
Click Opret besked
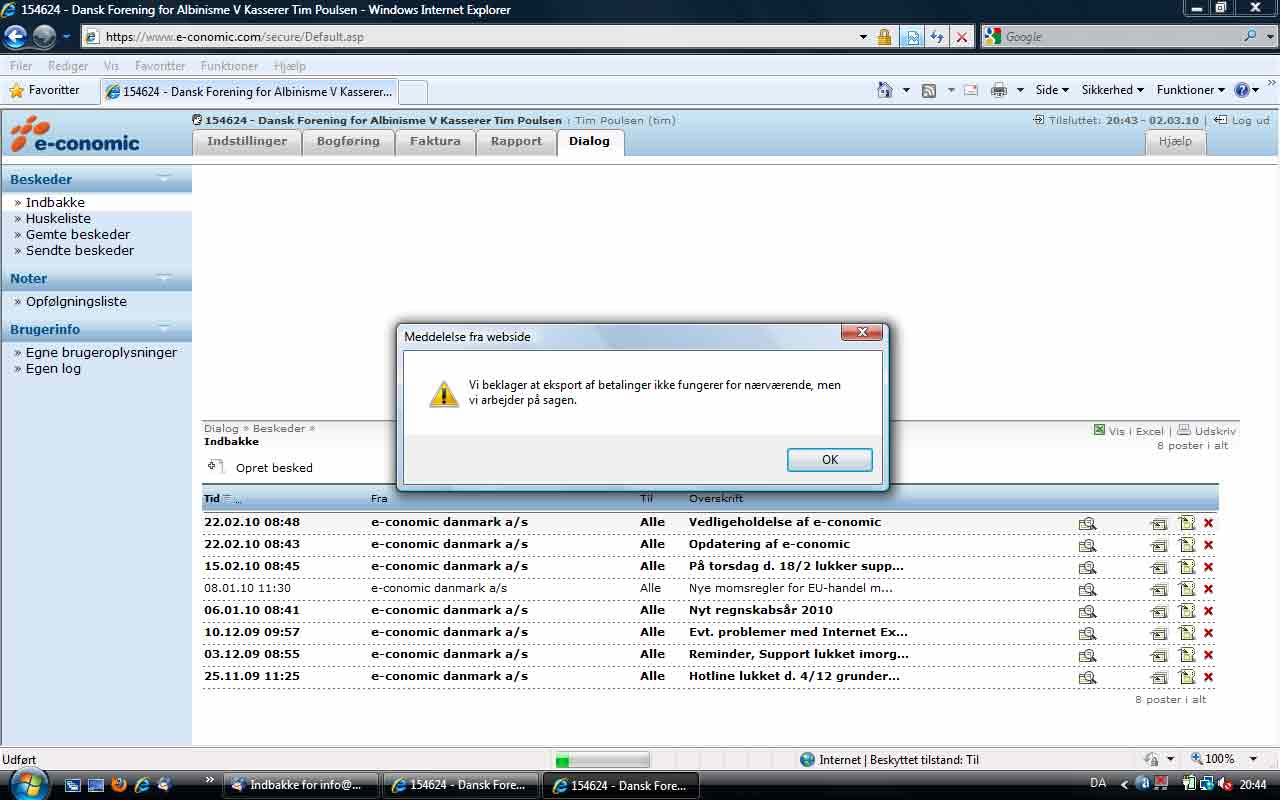coord(274,468)
